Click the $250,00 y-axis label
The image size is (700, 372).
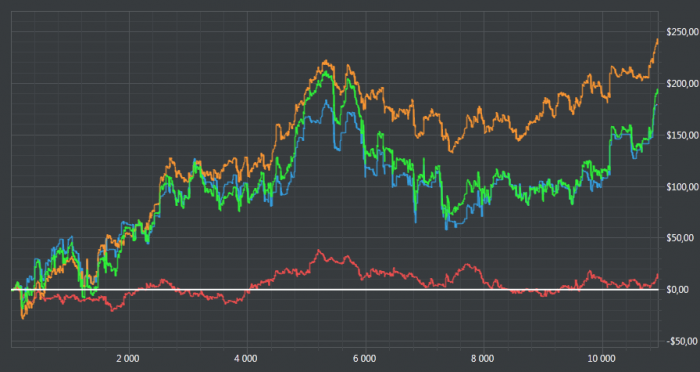[682, 32]
